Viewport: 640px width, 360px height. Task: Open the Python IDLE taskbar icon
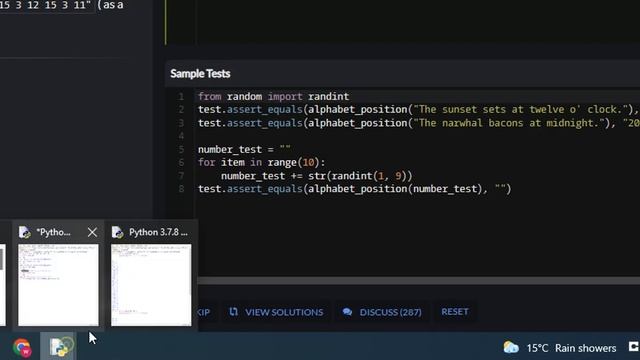pyautogui.click(x=60, y=347)
